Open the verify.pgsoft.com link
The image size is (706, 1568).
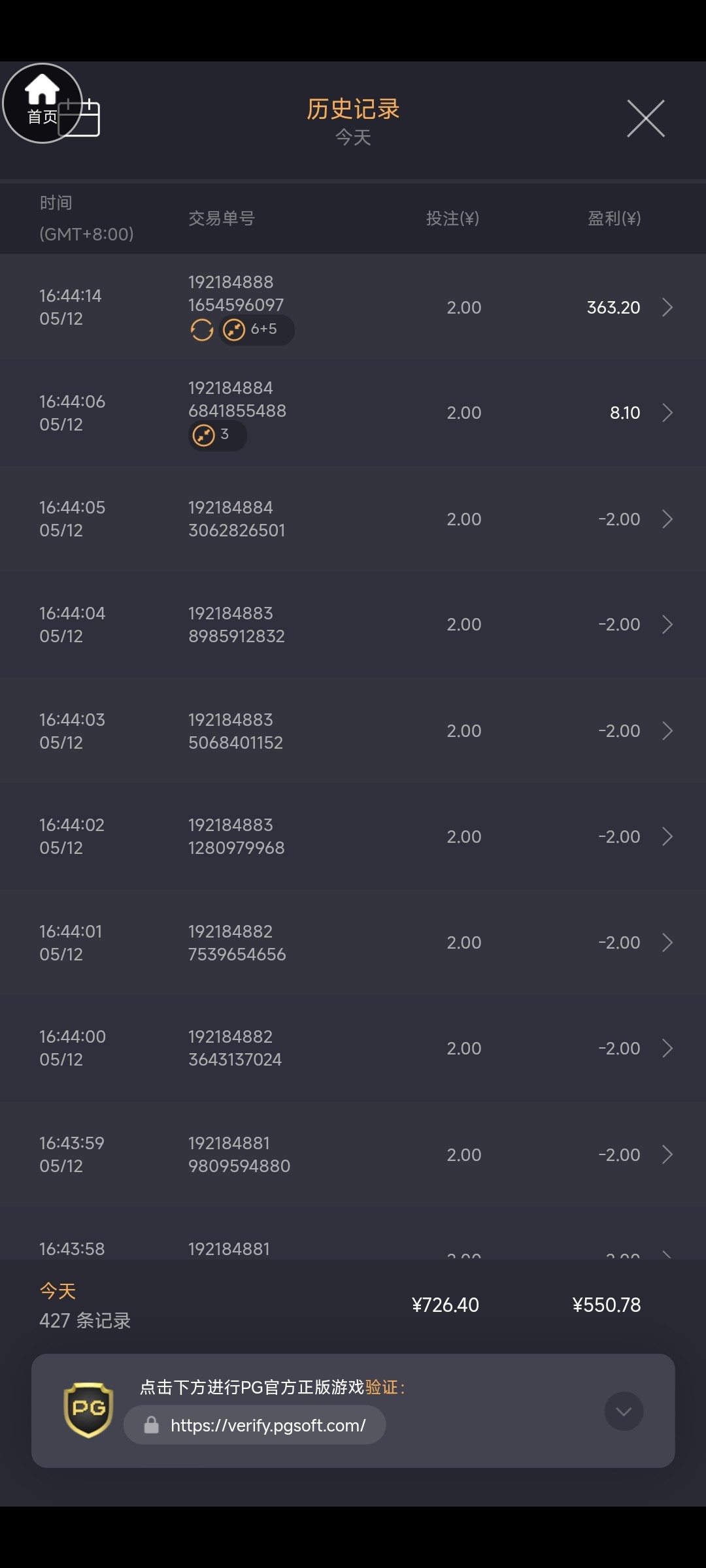pos(268,1425)
